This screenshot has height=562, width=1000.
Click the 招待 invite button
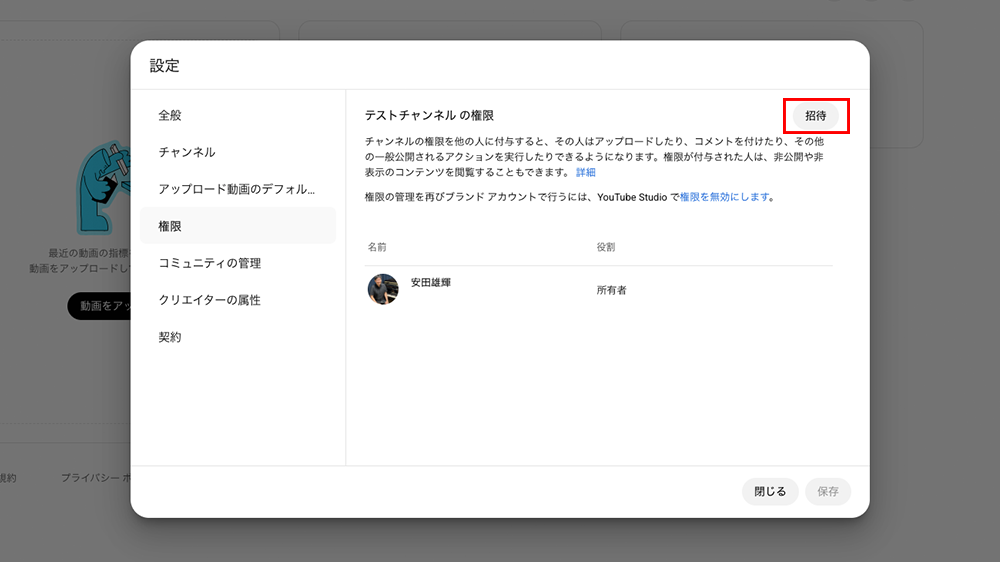[815, 115]
